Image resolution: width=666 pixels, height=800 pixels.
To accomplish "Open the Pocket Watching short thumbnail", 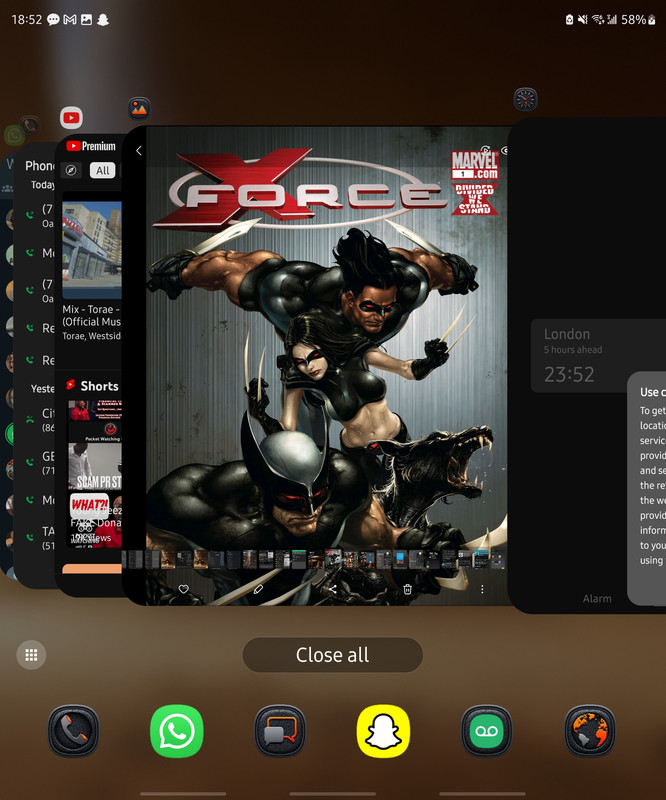I will coord(95,421).
